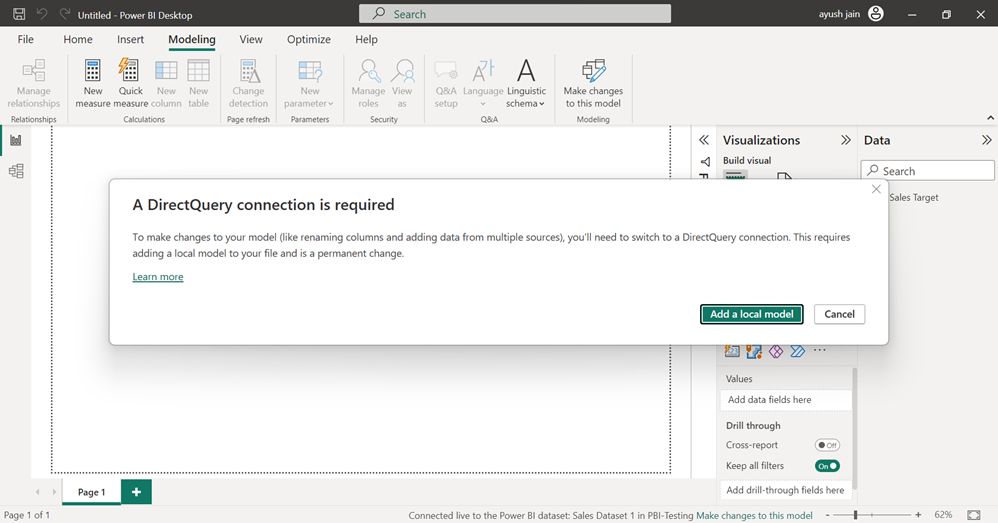Collapse the Filters pane chevron
Screen dimensions: 998x523
pos(703,140)
